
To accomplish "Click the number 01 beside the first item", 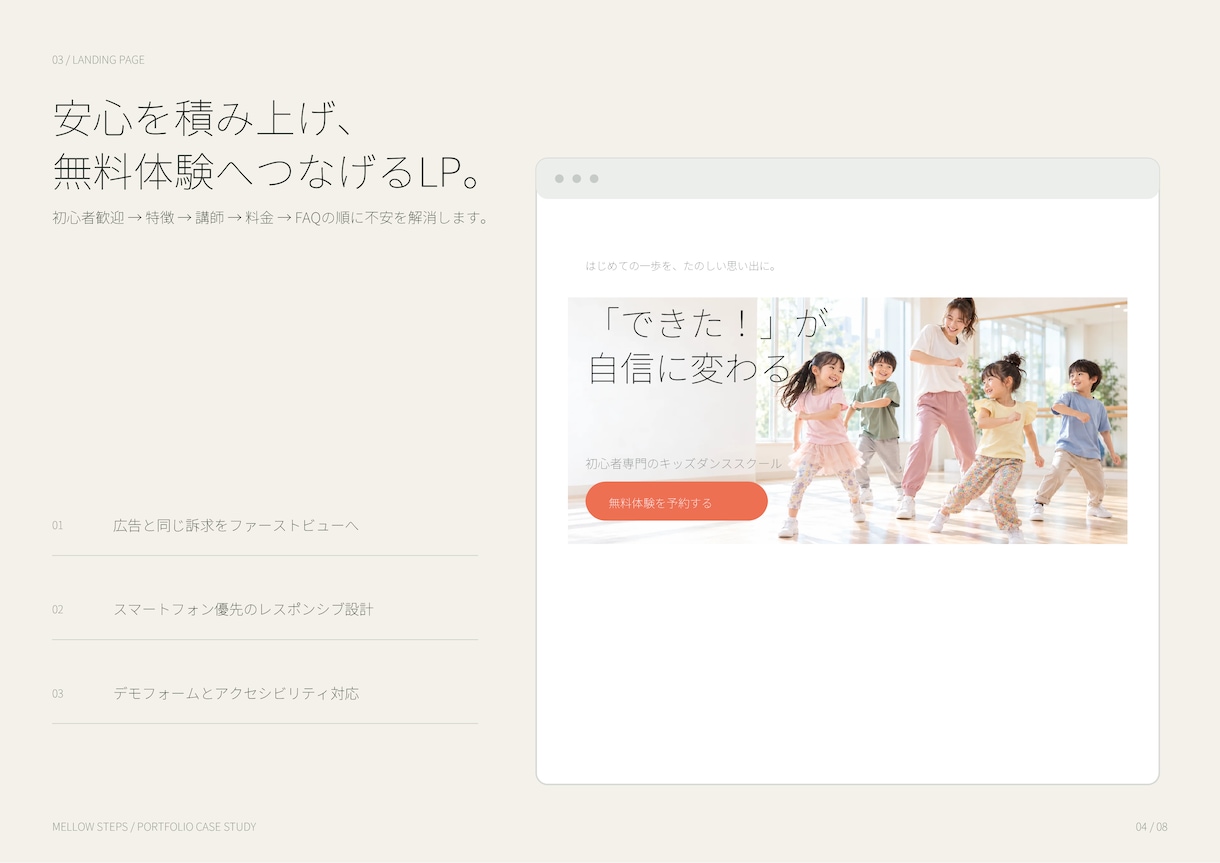I will coord(58,525).
